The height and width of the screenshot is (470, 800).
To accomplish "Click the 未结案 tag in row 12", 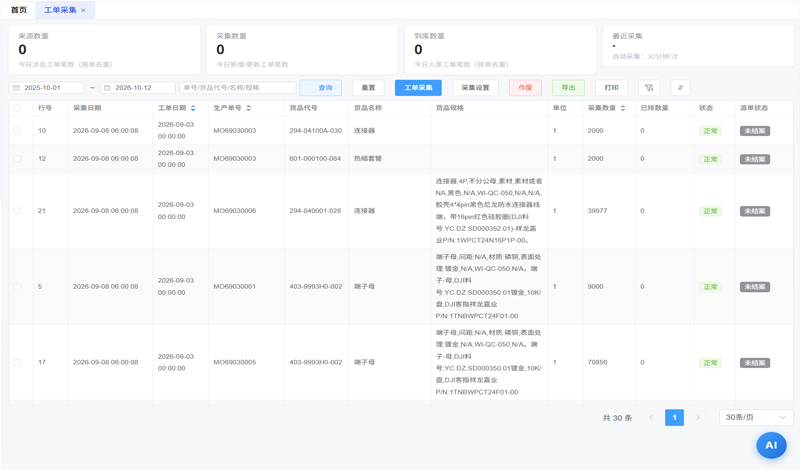I will 755,159.
